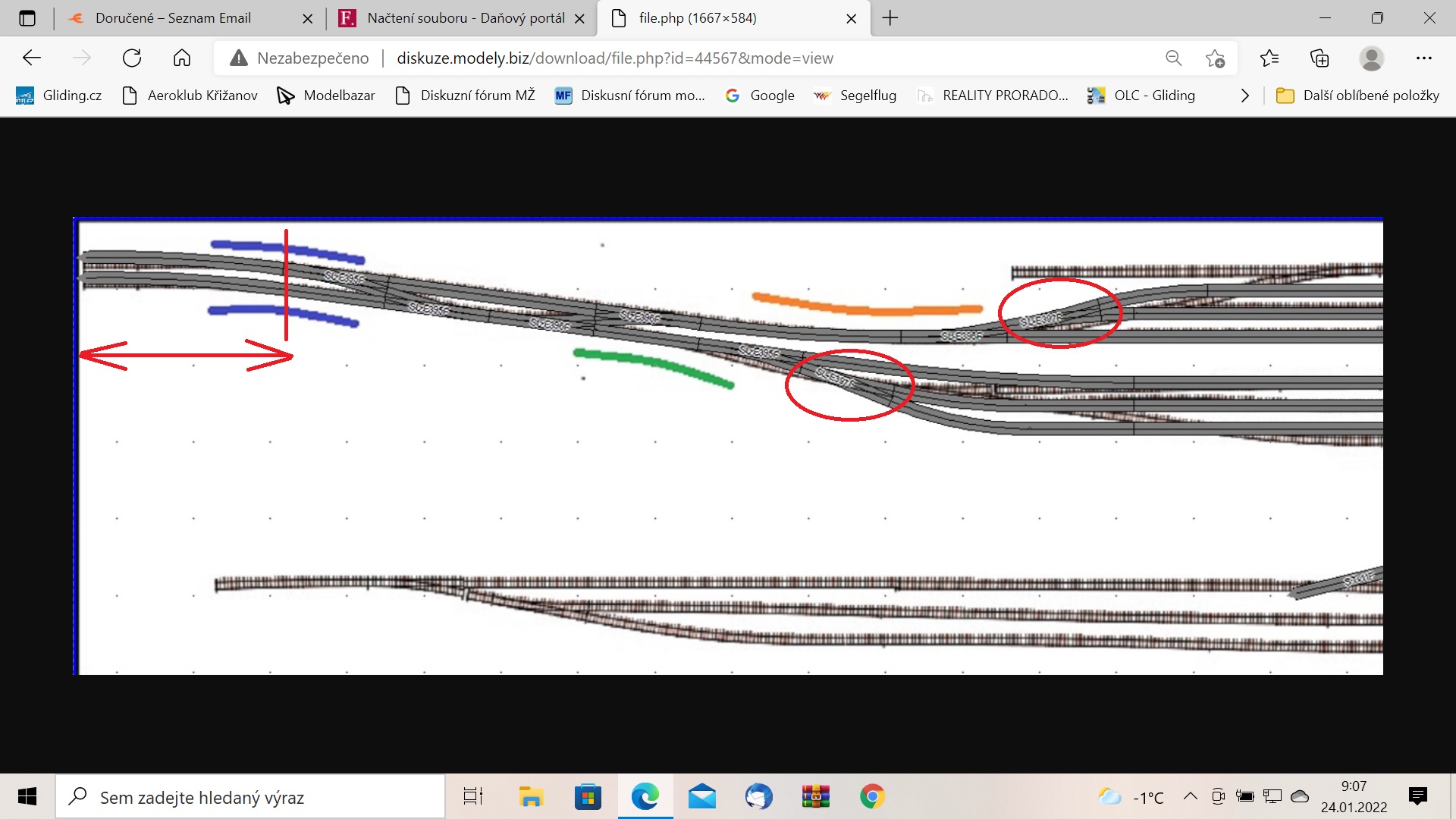
Task: Open the Collections icon
Action: point(1319,58)
